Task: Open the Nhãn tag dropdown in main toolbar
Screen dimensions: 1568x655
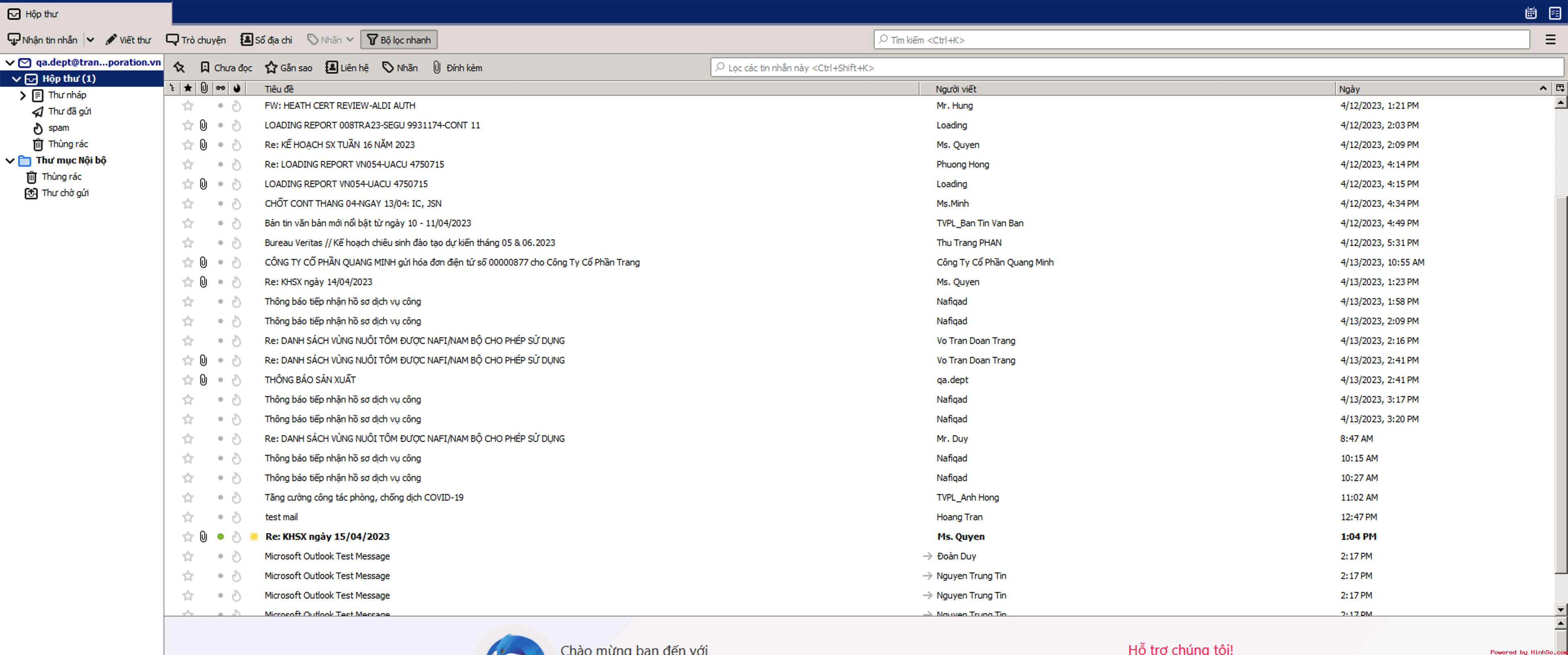Action: (330, 40)
